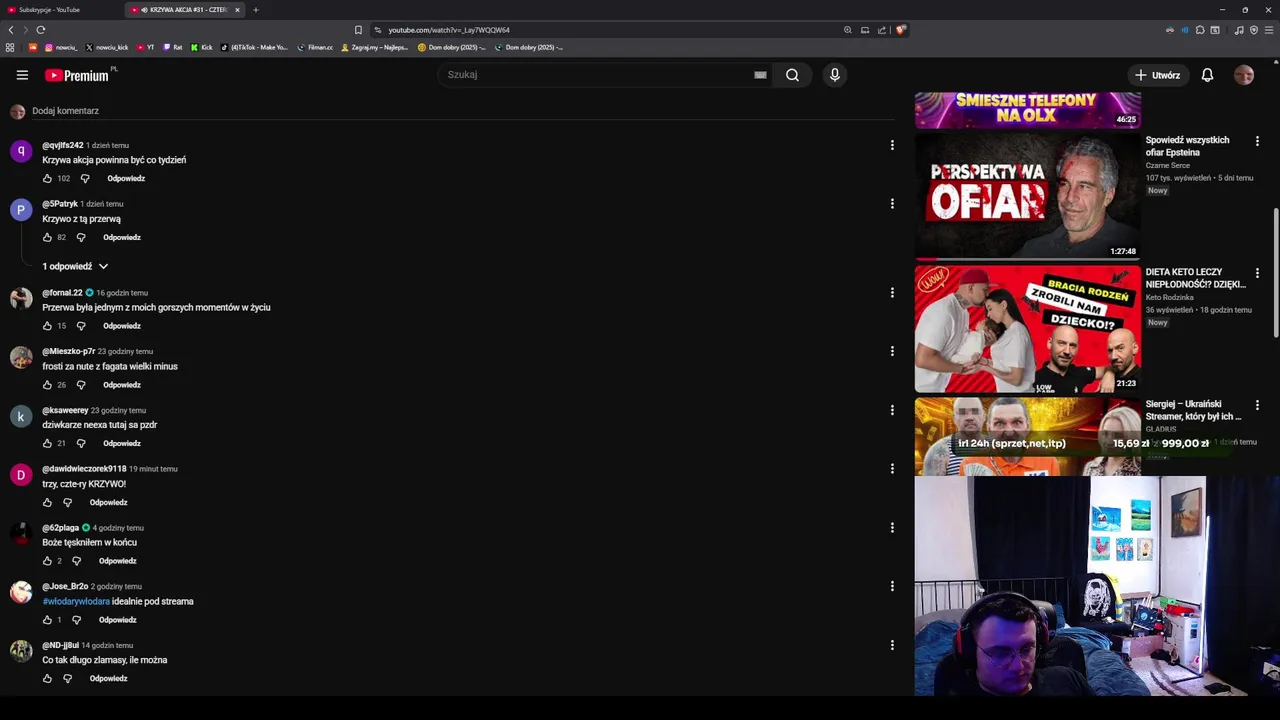Screen dimensions: 1280x720
Task: Like the comment by @ND-jj8ui
Action: tap(47, 679)
